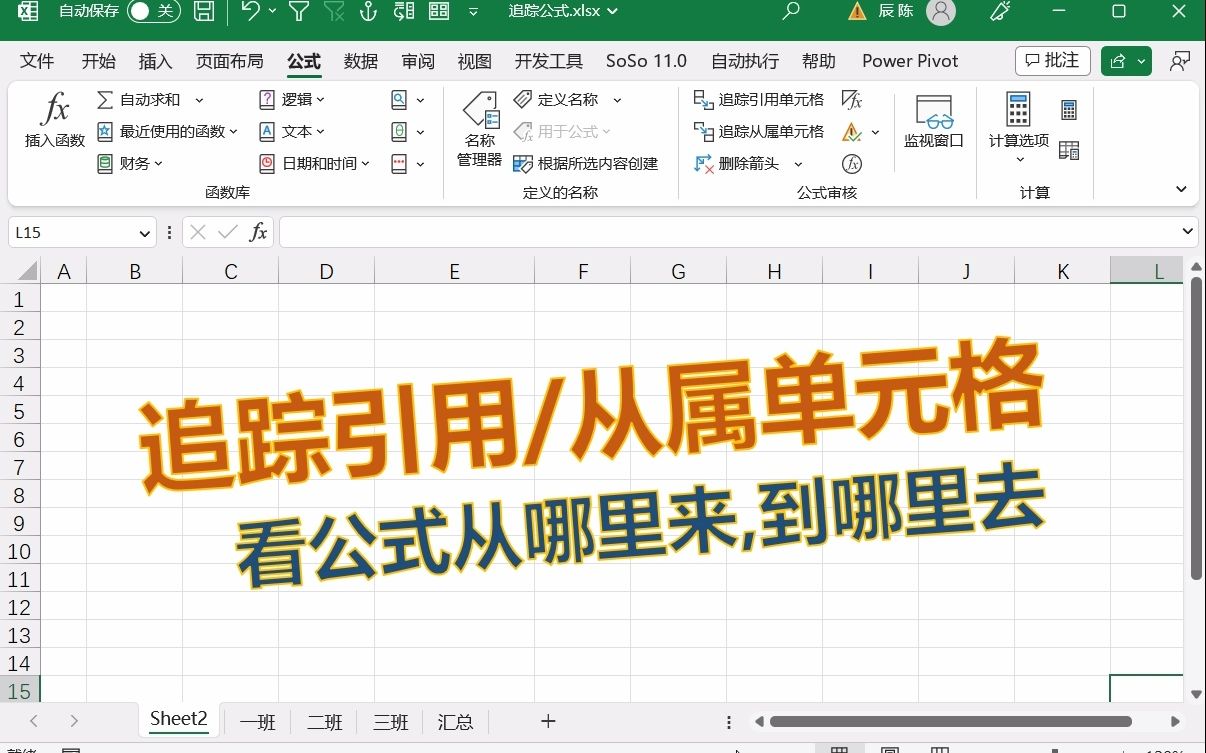
Task: Click the Error Checking warning icon
Action: [x=851, y=132]
